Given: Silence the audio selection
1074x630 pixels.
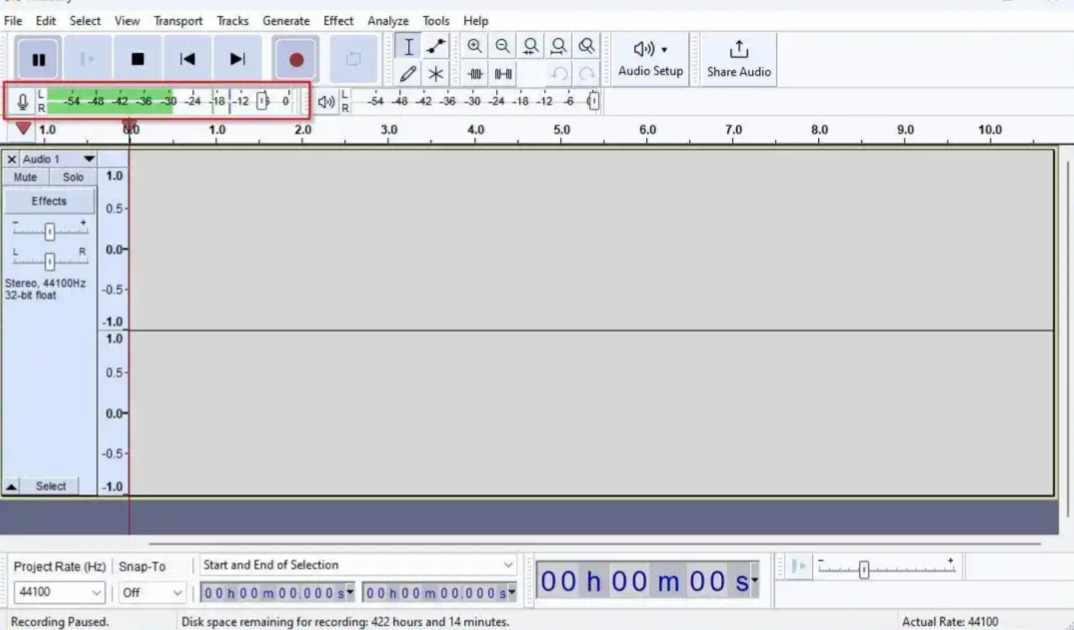Looking at the screenshot, I should [503, 74].
